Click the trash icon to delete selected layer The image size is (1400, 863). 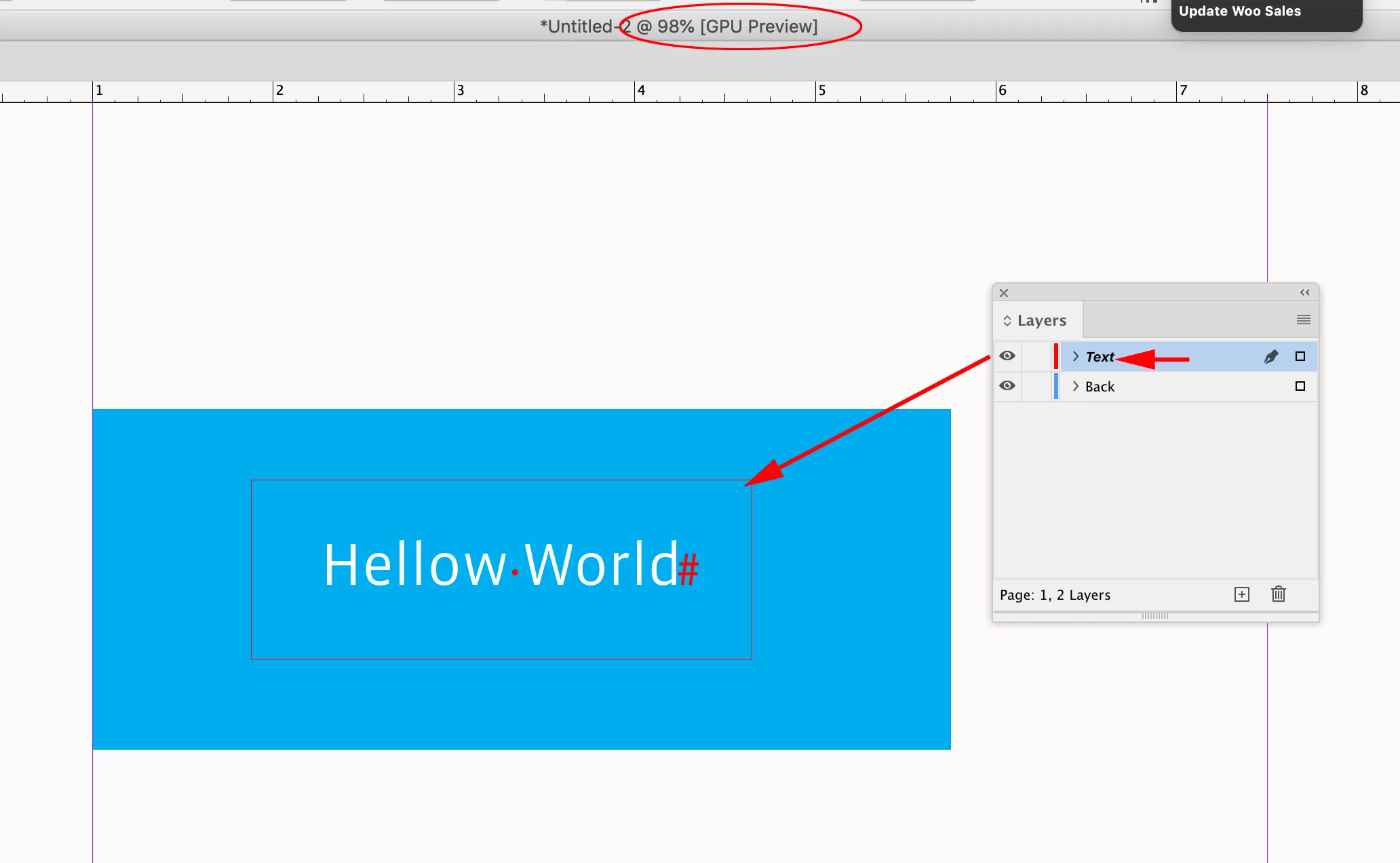click(x=1278, y=594)
